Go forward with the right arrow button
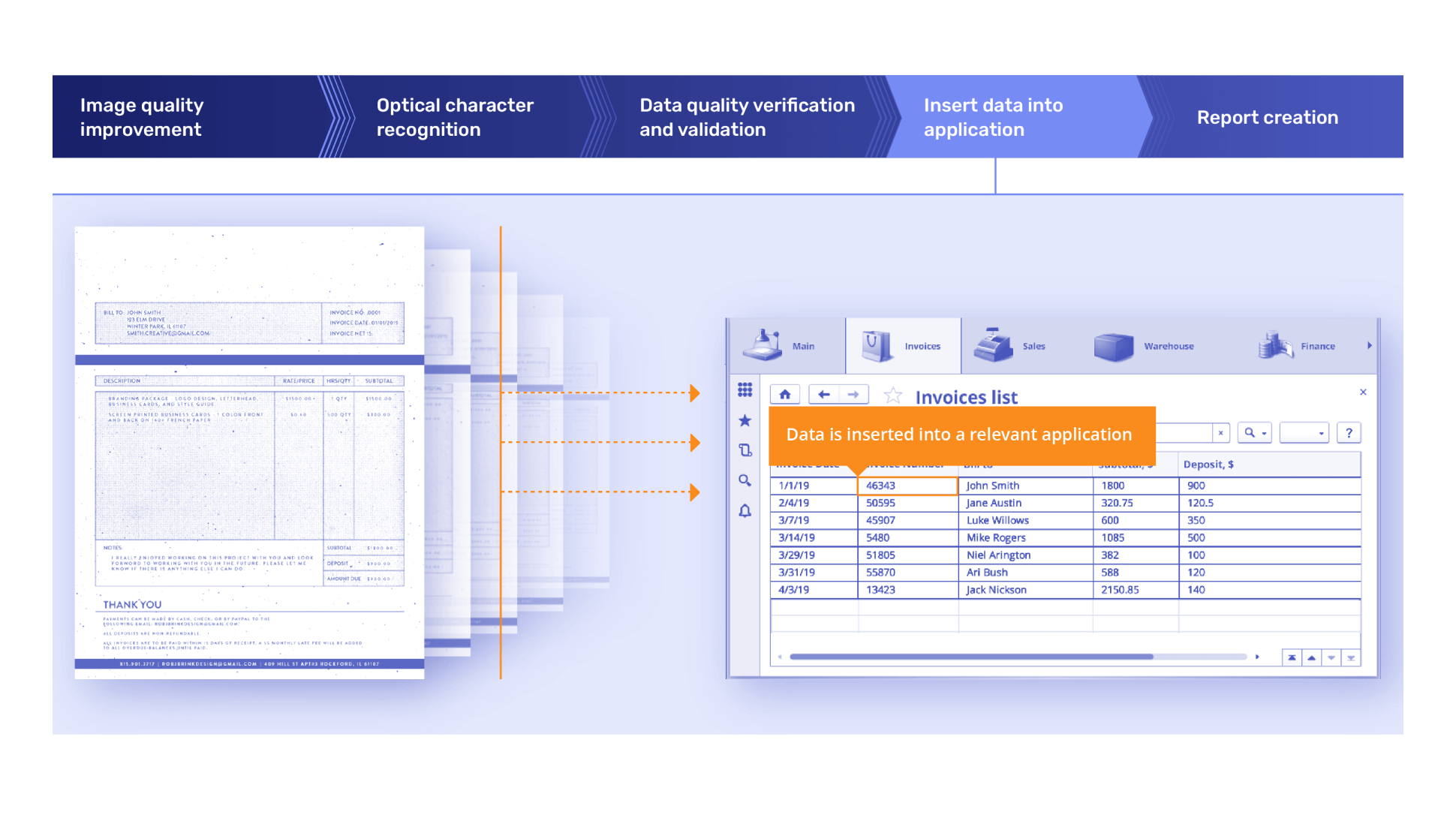1456x818 pixels. point(853,395)
